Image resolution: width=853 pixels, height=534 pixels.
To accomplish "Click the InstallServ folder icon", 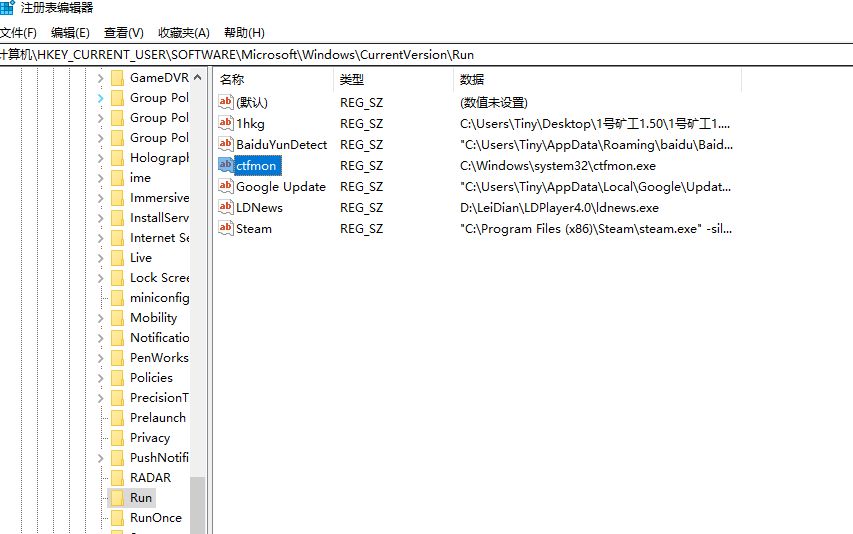I will (x=117, y=218).
